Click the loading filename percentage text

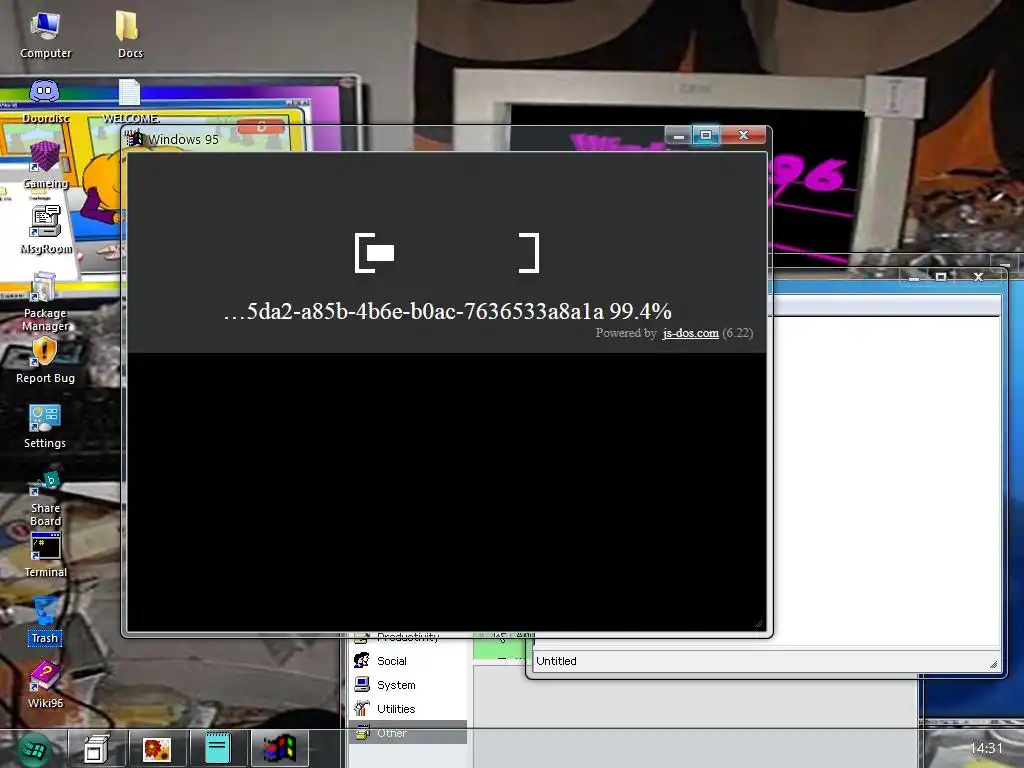[x=447, y=312]
